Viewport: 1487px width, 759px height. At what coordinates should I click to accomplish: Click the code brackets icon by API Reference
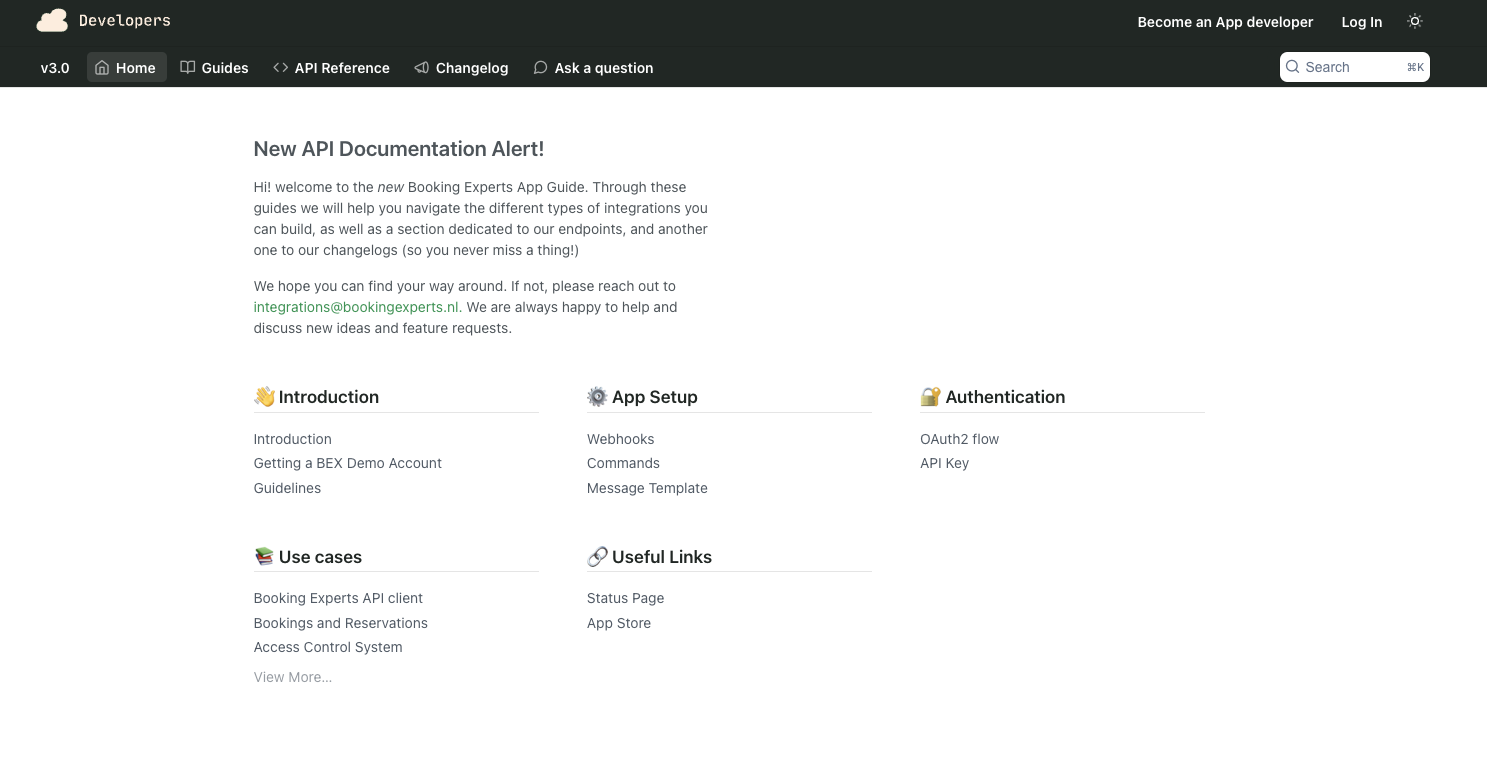pos(280,67)
